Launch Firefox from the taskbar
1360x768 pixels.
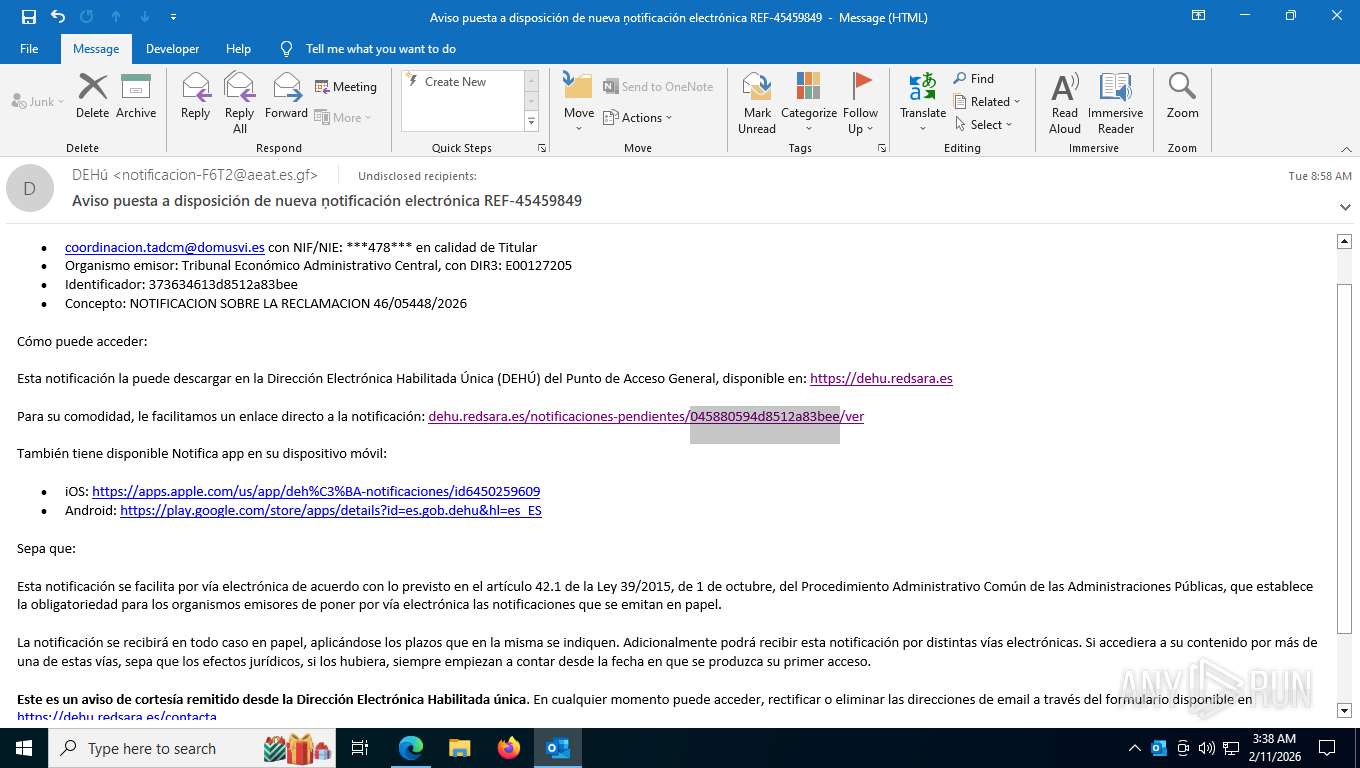click(x=508, y=748)
